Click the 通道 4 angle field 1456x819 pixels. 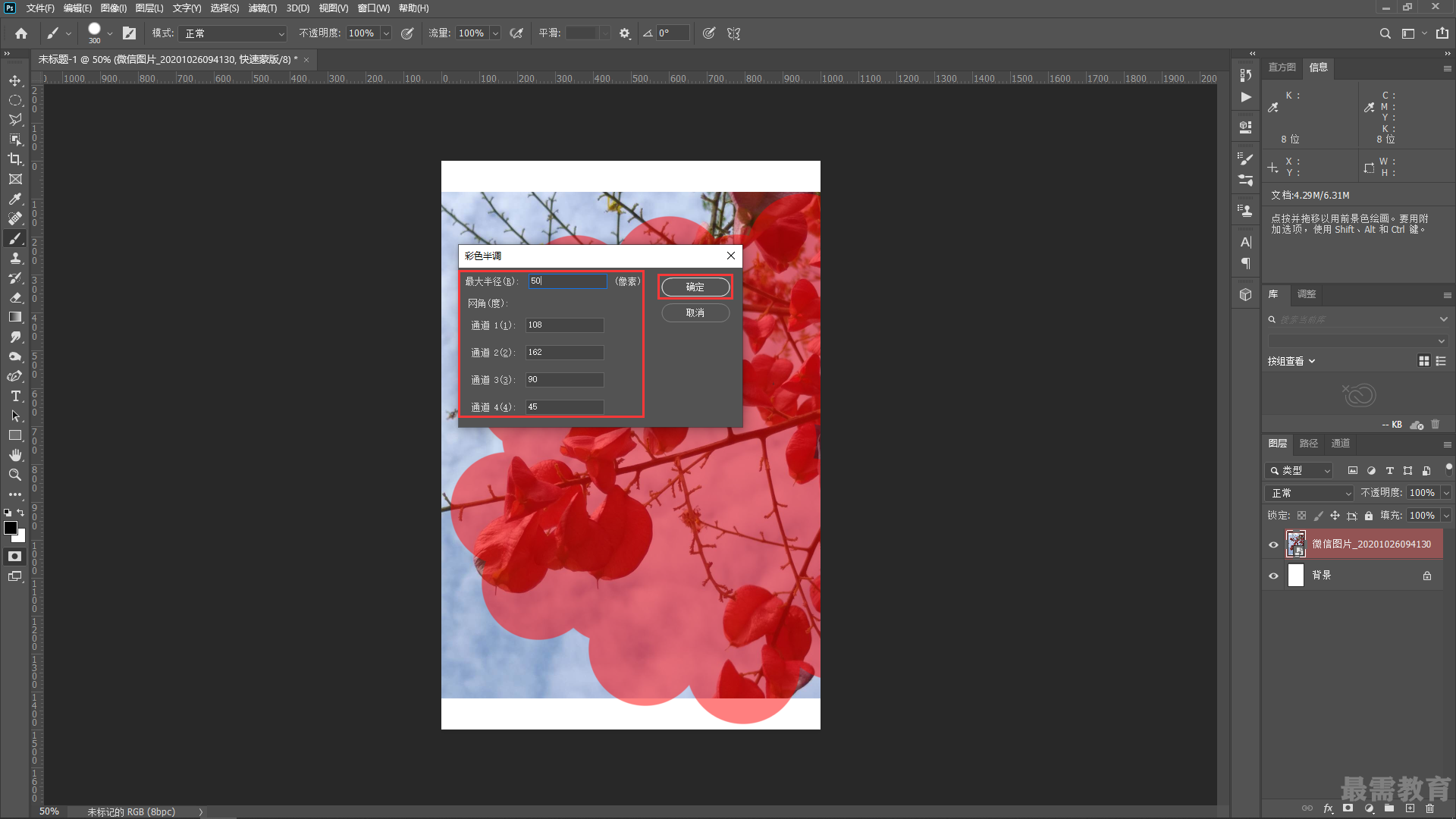[x=565, y=407]
